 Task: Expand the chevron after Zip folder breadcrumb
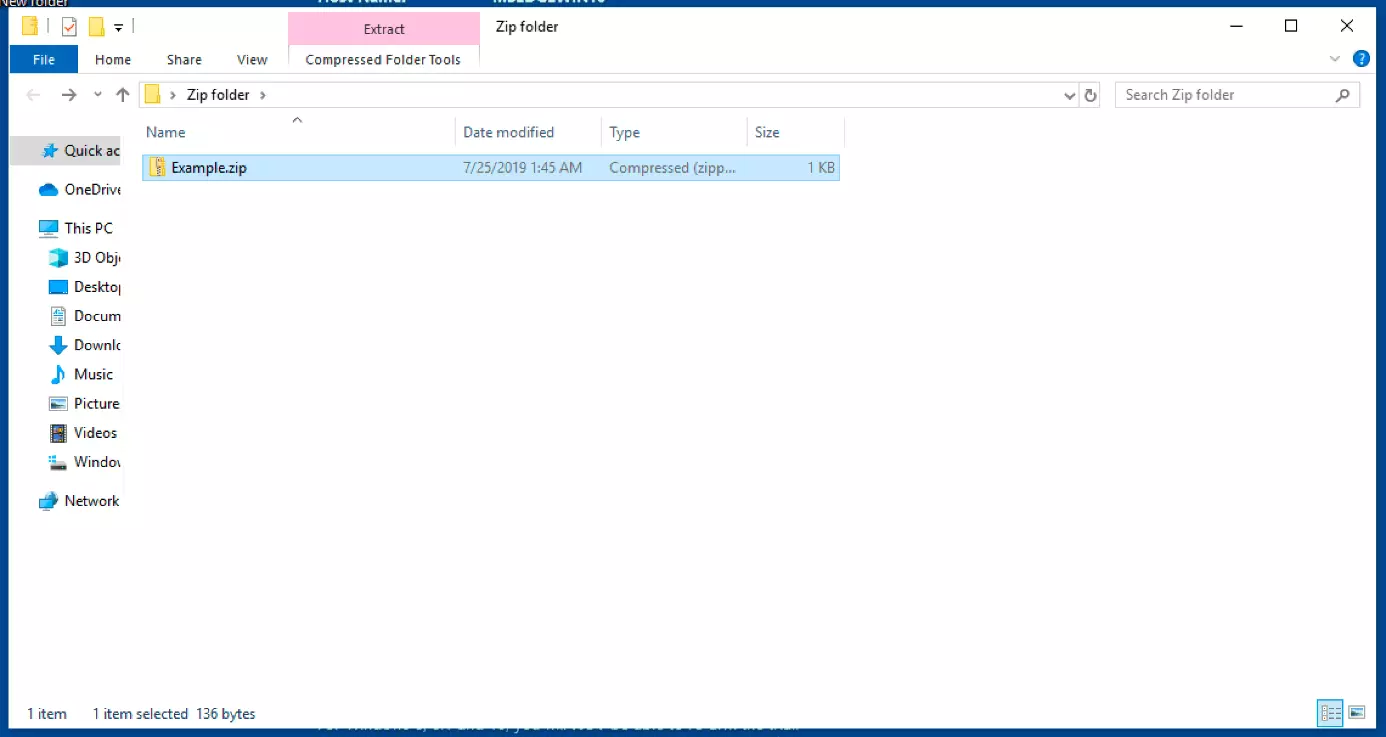(262, 95)
